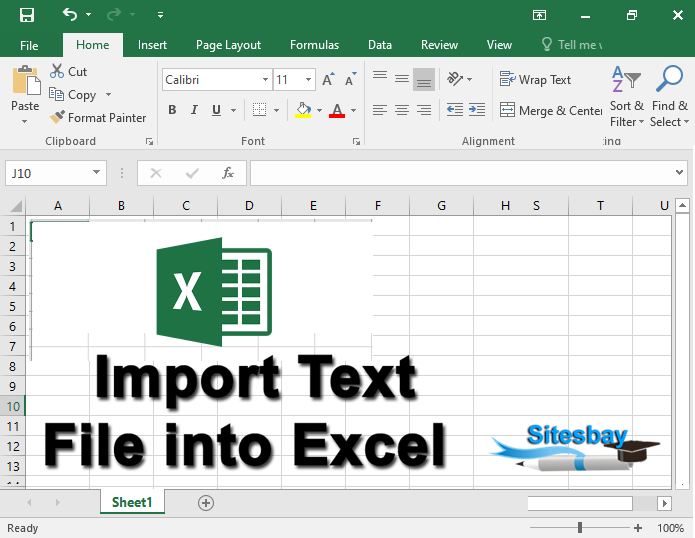695x538 pixels.
Task: Open the Formulas tab
Action: point(314,45)
